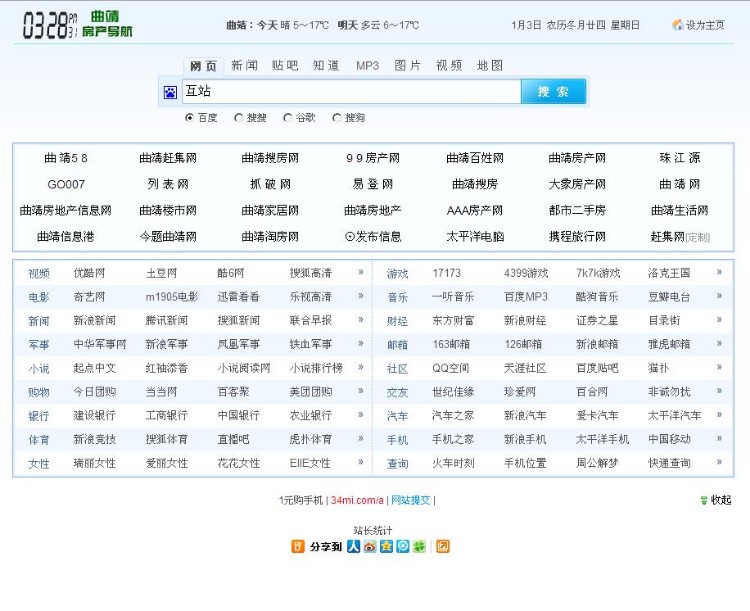Click into the search input field
Viewport: 750px width, 611px height.
(352, 91)
